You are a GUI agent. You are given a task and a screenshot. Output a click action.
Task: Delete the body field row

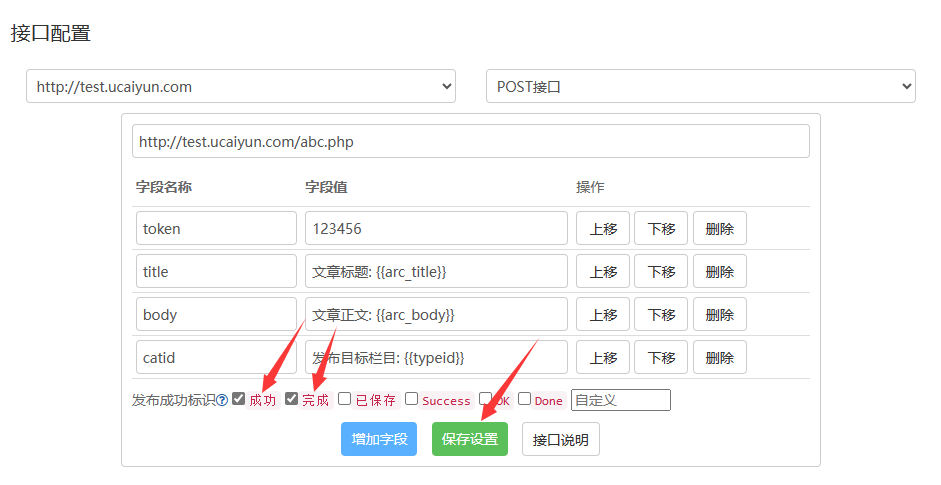719,314
